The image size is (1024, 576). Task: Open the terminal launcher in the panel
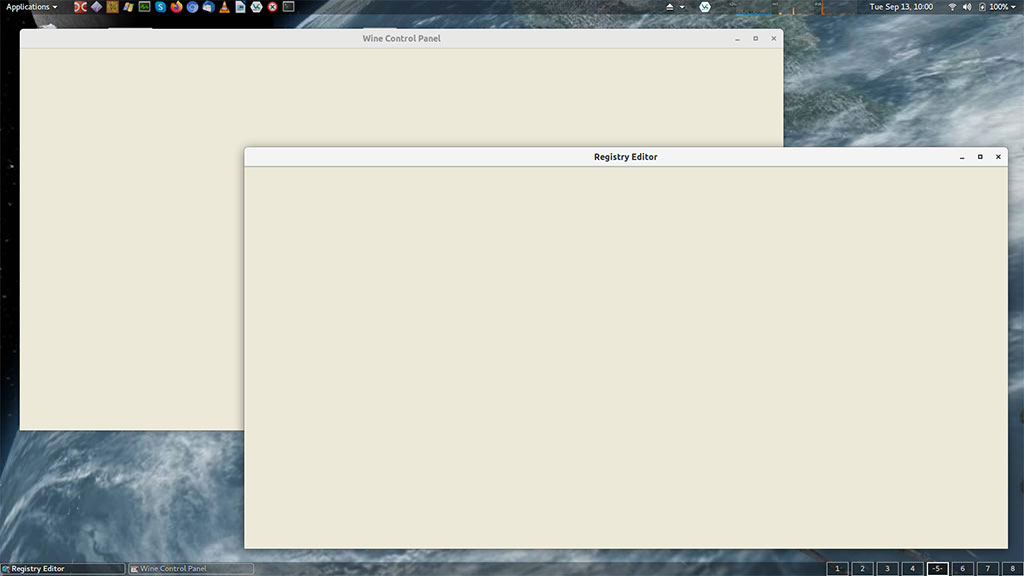point(289,7)
